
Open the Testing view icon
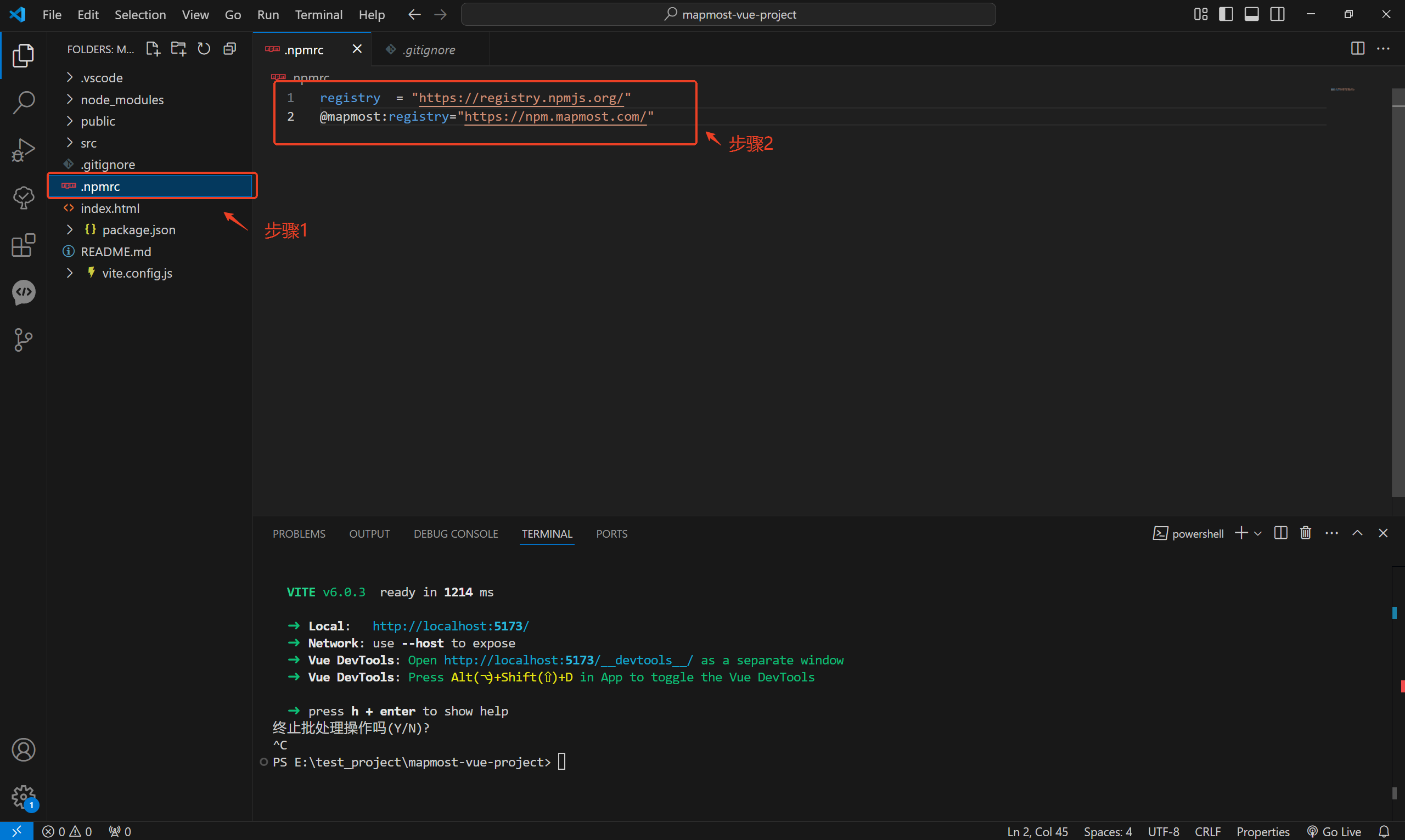[23, 198]
